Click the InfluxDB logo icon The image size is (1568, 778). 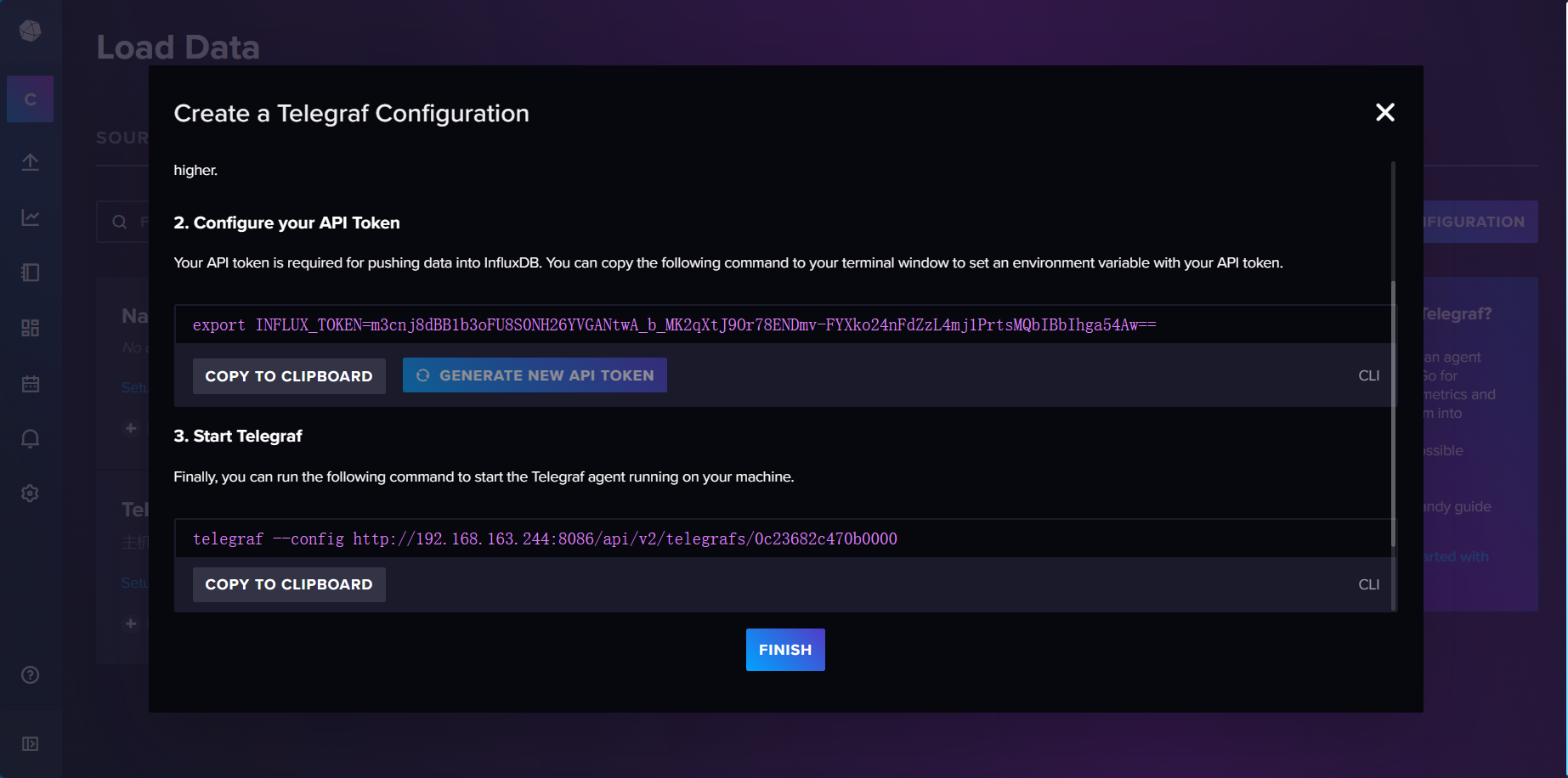(x=30, y=31)
